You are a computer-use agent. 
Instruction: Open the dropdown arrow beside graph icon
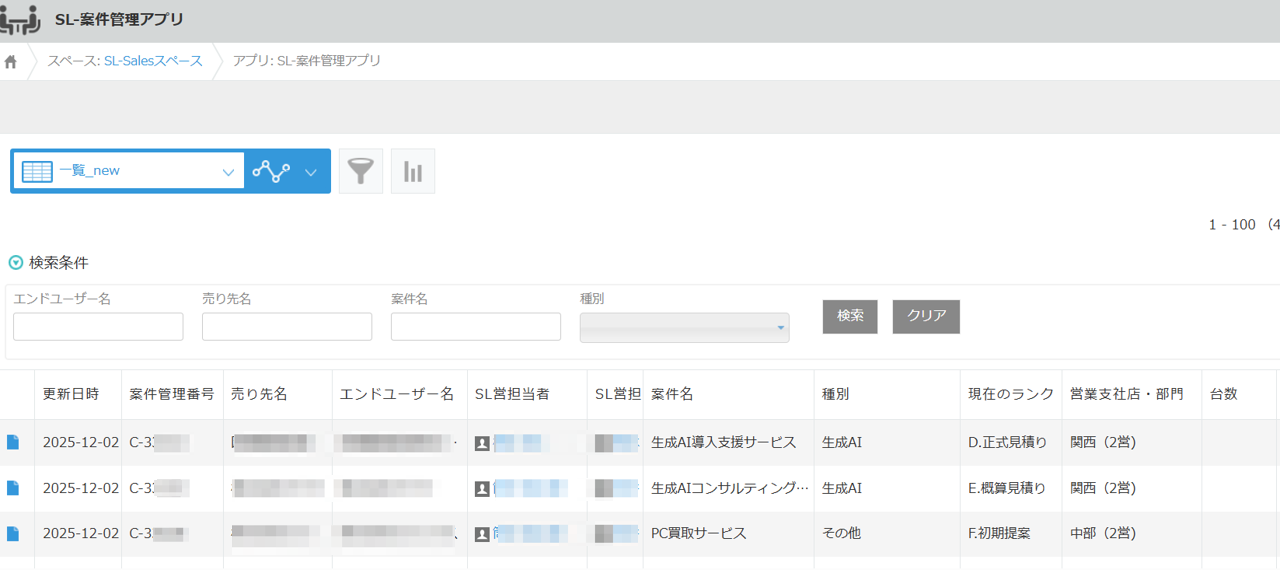(x=310, y=171)
